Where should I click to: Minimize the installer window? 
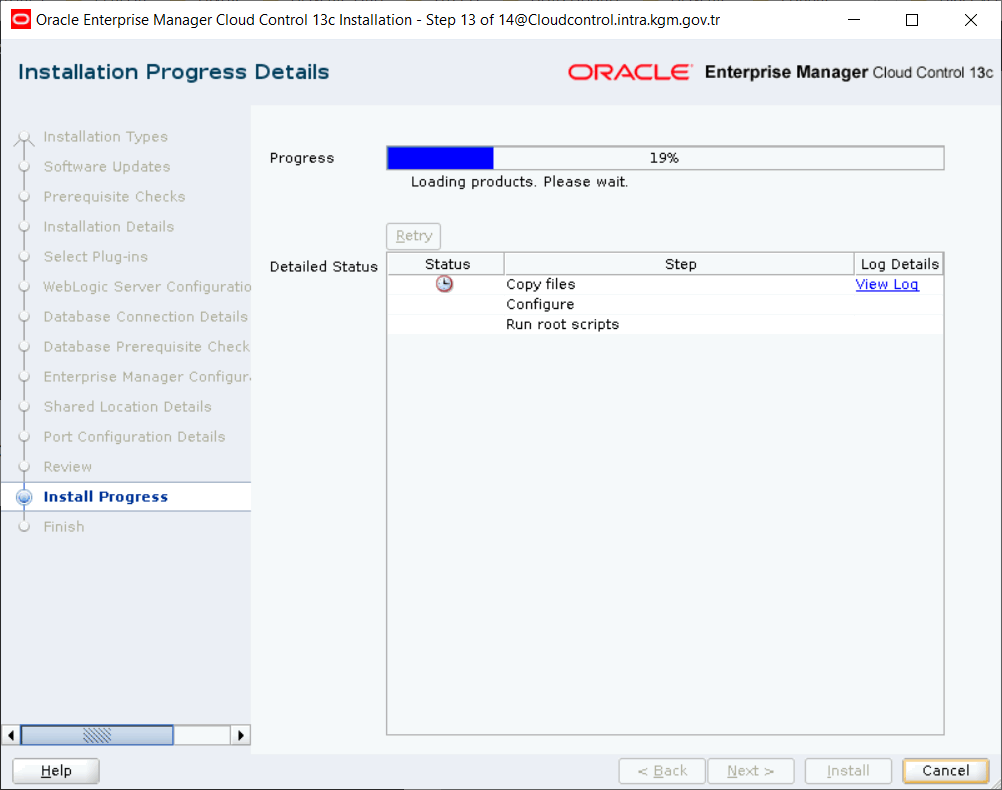coord(854,20)
